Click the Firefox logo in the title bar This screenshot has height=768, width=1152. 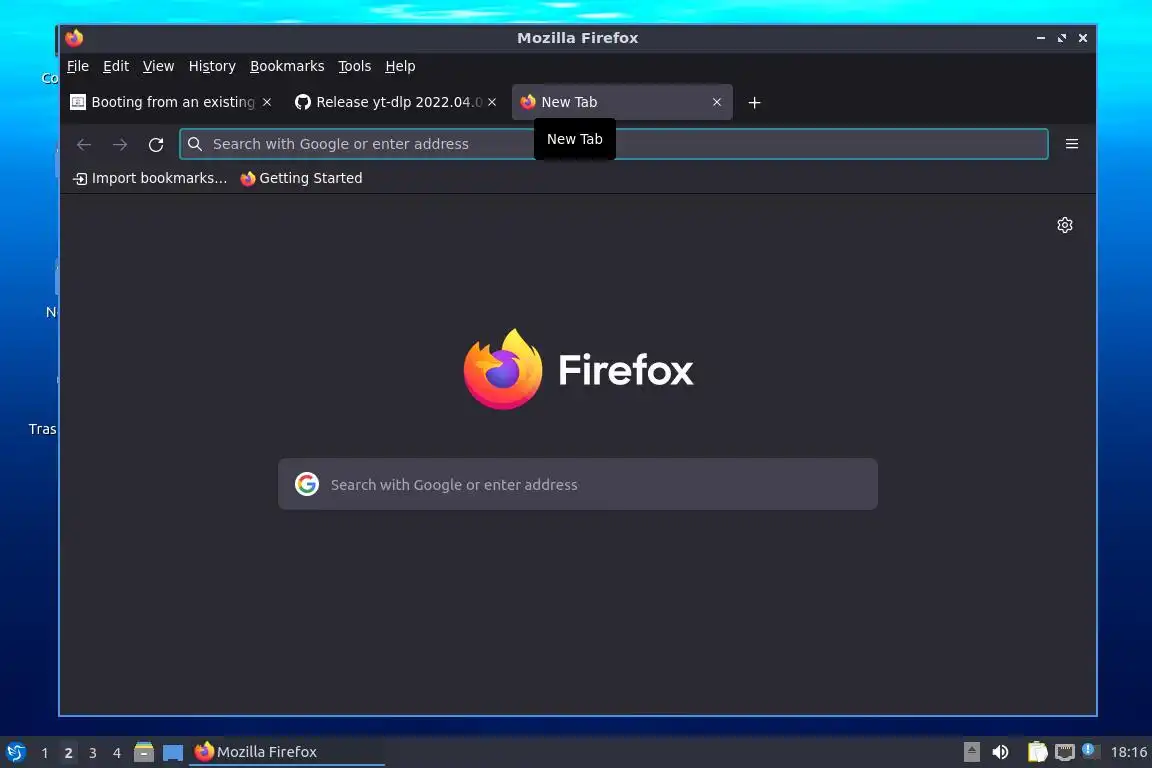[x=74, y=37]
